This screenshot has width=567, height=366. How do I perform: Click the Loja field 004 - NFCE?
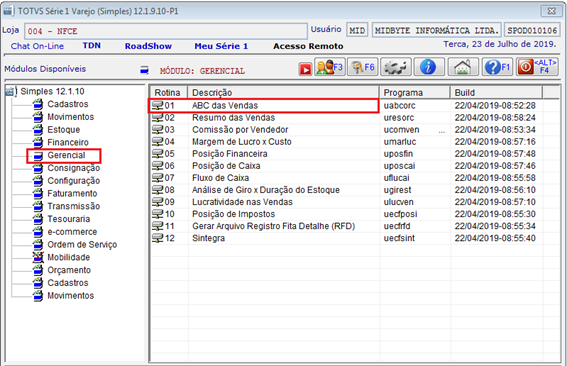coord(166,31)
